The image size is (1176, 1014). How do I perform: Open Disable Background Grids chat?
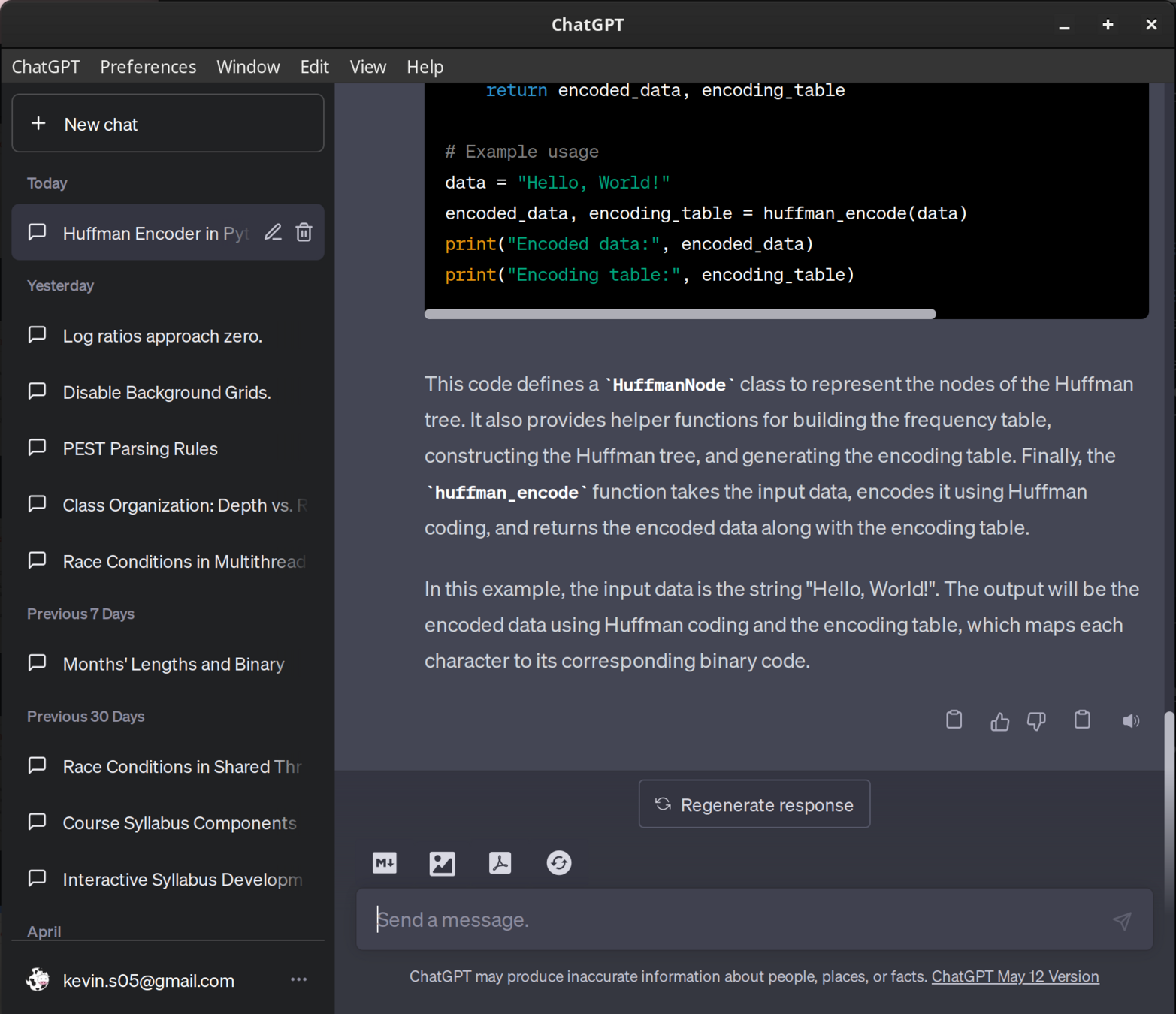[168, 392]
